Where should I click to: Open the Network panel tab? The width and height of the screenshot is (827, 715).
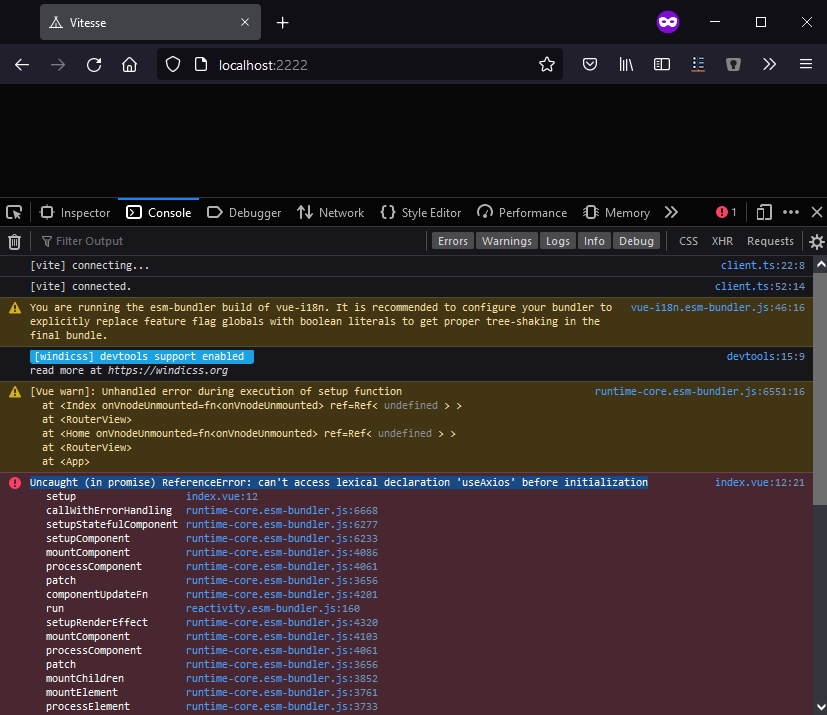330,212
